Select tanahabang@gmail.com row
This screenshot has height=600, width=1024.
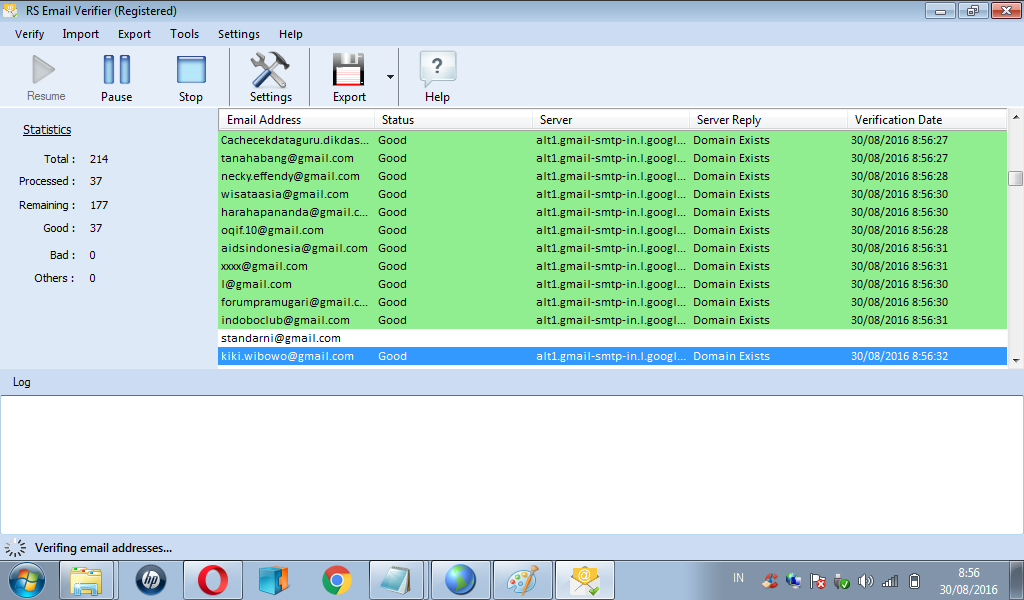pos(612,158)
